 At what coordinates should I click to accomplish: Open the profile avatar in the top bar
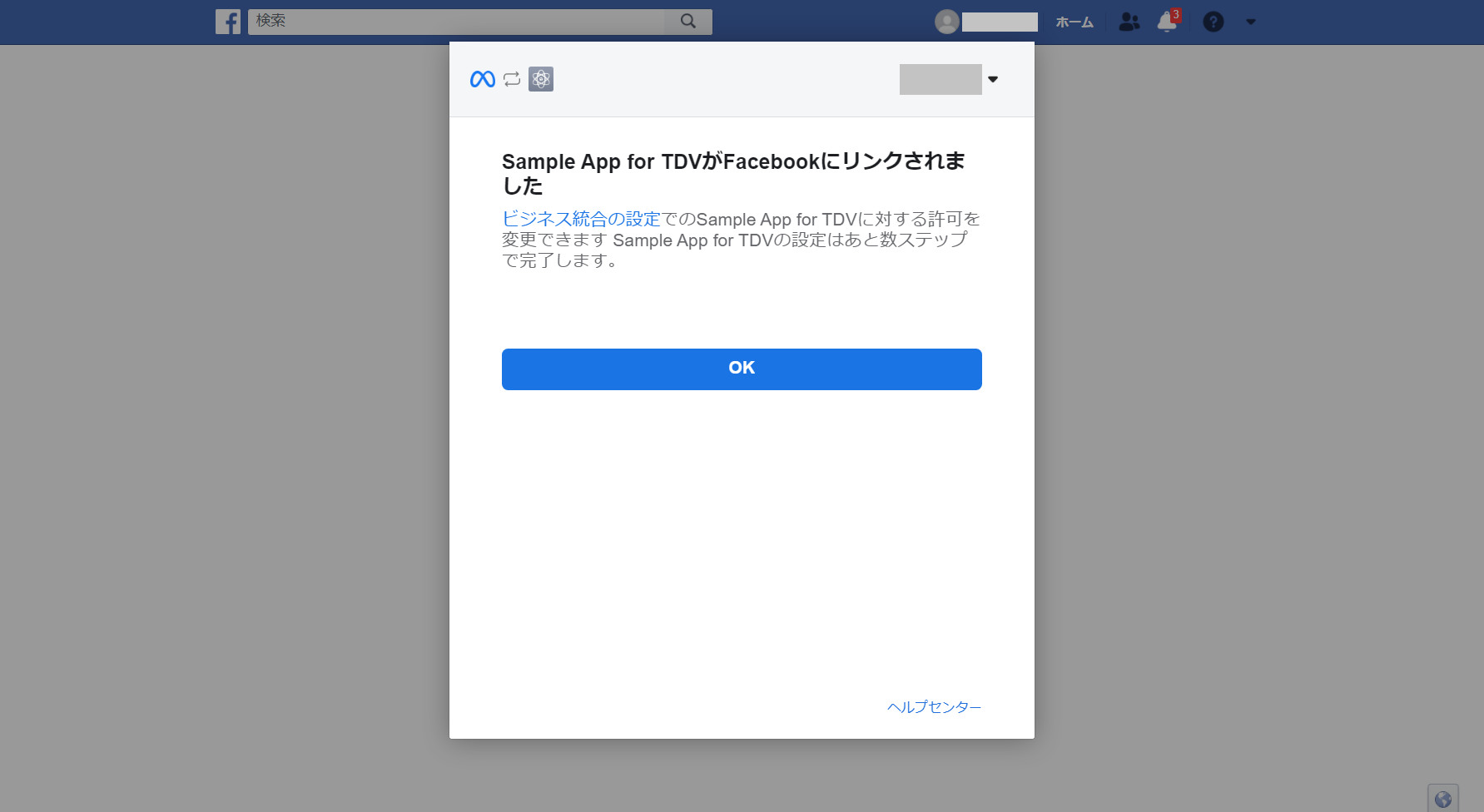947,22
